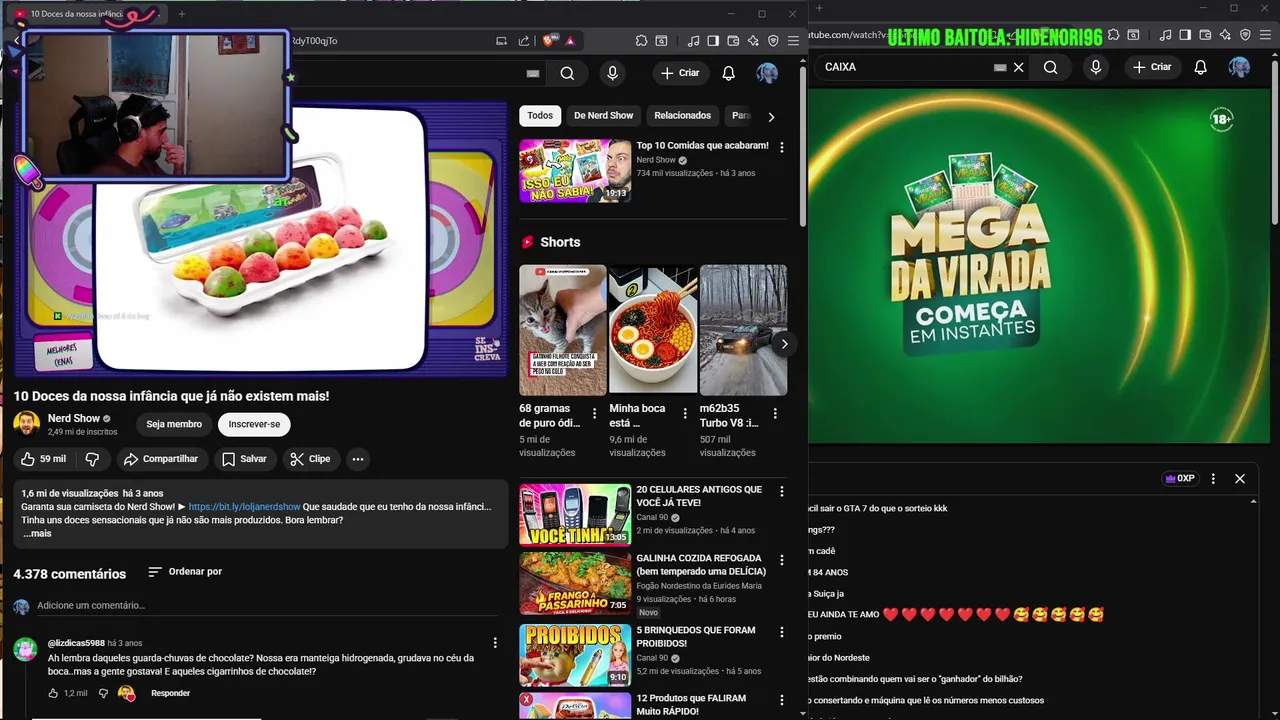Click search magnifier in right YouTube window
The image size is (1280, 720).
[1050, 67]
